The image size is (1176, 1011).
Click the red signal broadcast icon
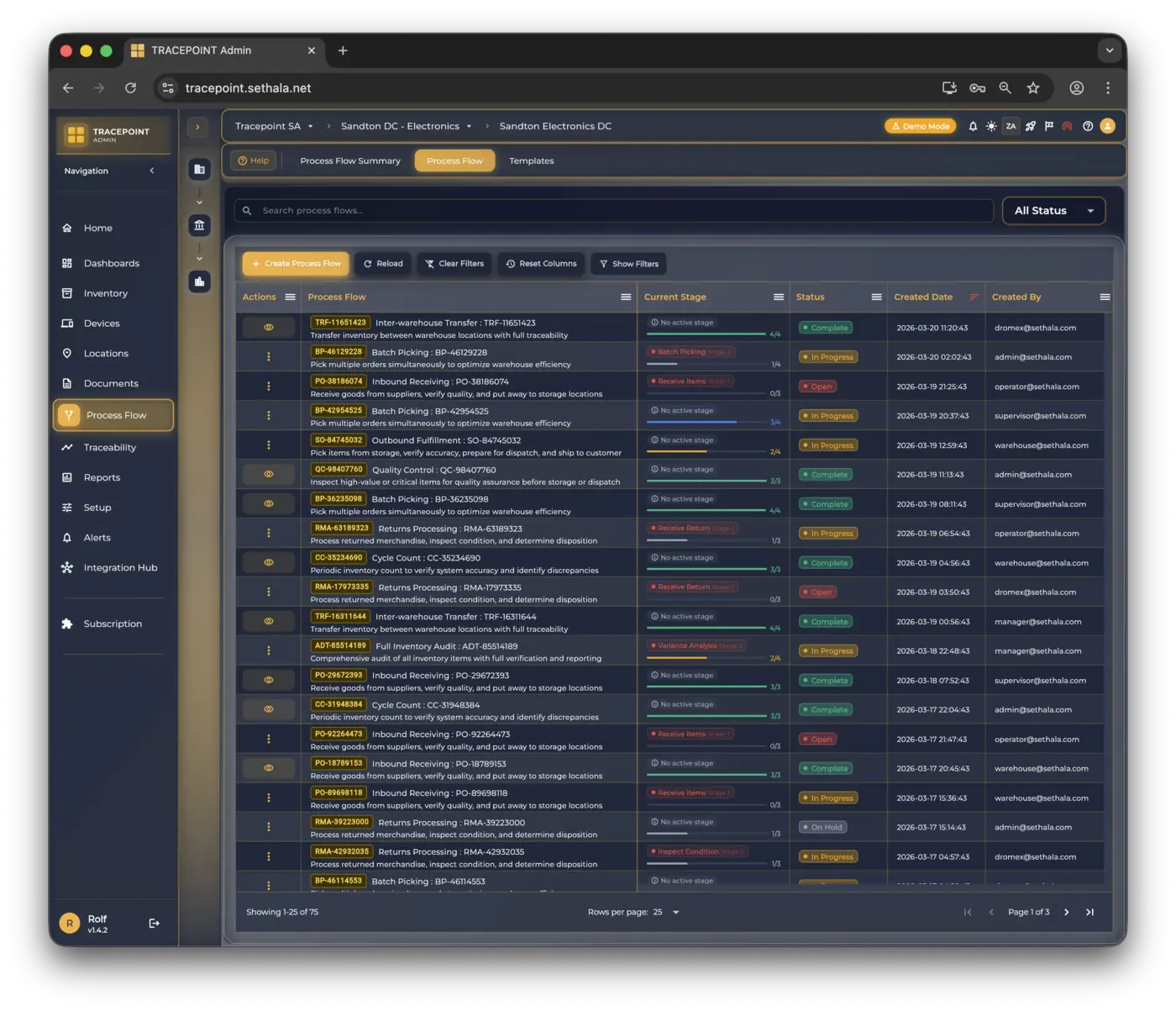1067,126
